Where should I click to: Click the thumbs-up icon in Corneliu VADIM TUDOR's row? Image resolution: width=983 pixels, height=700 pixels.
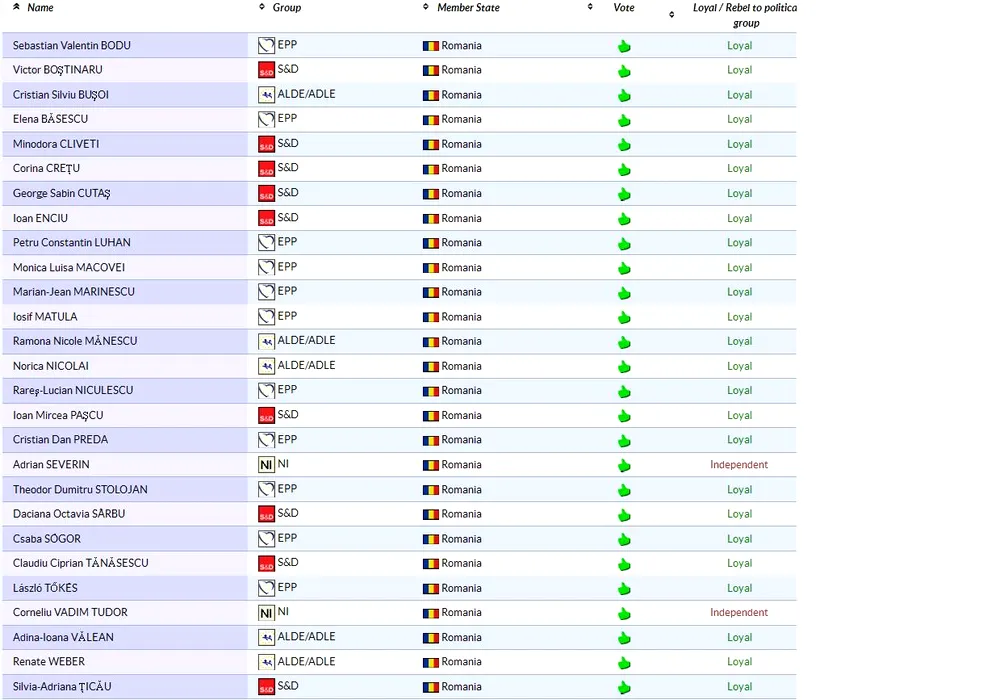(624, 614)
